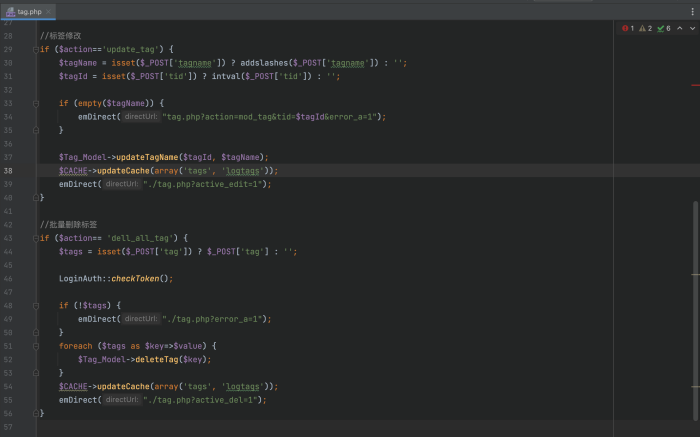The image size is (700, 437).
Task: Click the yellow warnings count indicator
Action: [x=646, y=29]
